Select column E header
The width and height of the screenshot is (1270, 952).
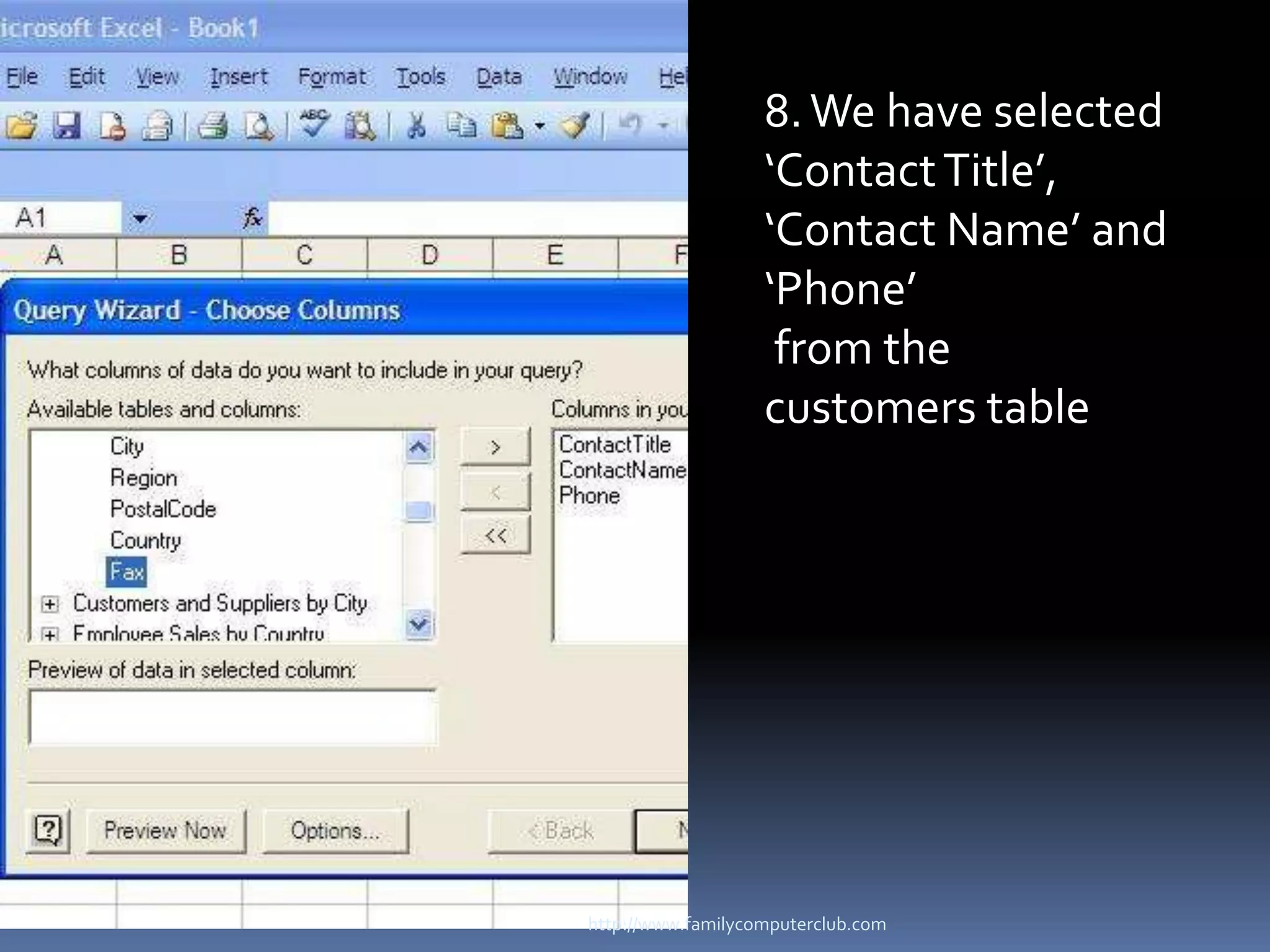[x=556, y=255]
